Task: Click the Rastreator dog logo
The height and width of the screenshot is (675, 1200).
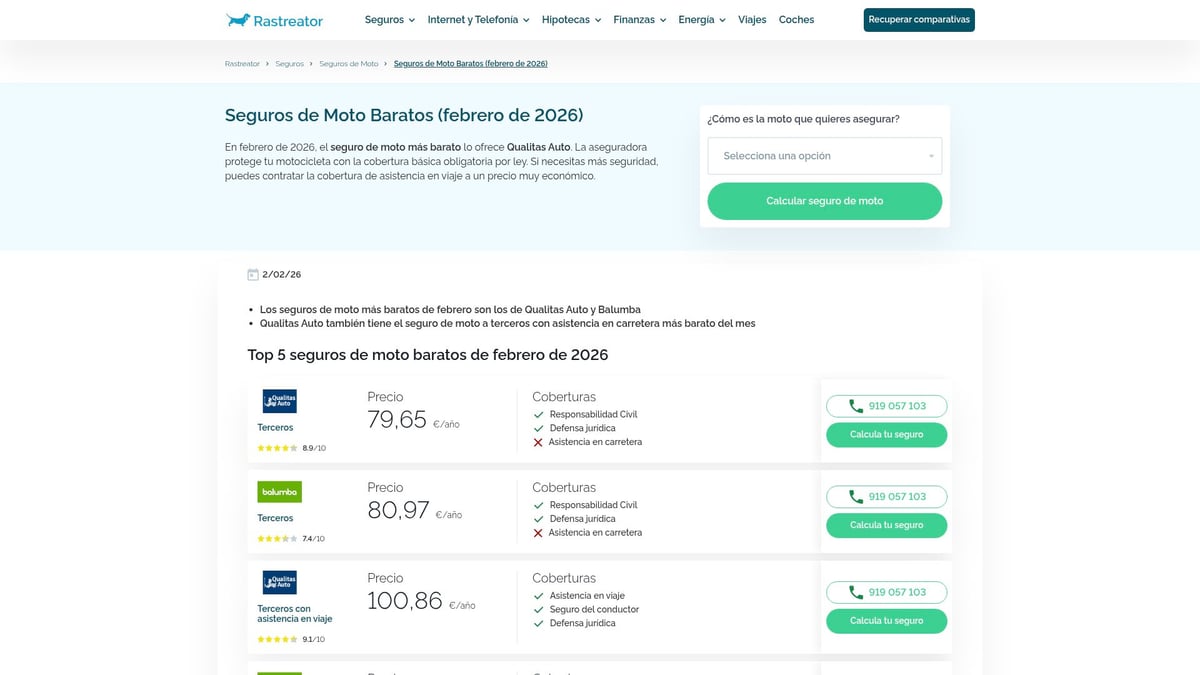Action: (x=238, y=20)
